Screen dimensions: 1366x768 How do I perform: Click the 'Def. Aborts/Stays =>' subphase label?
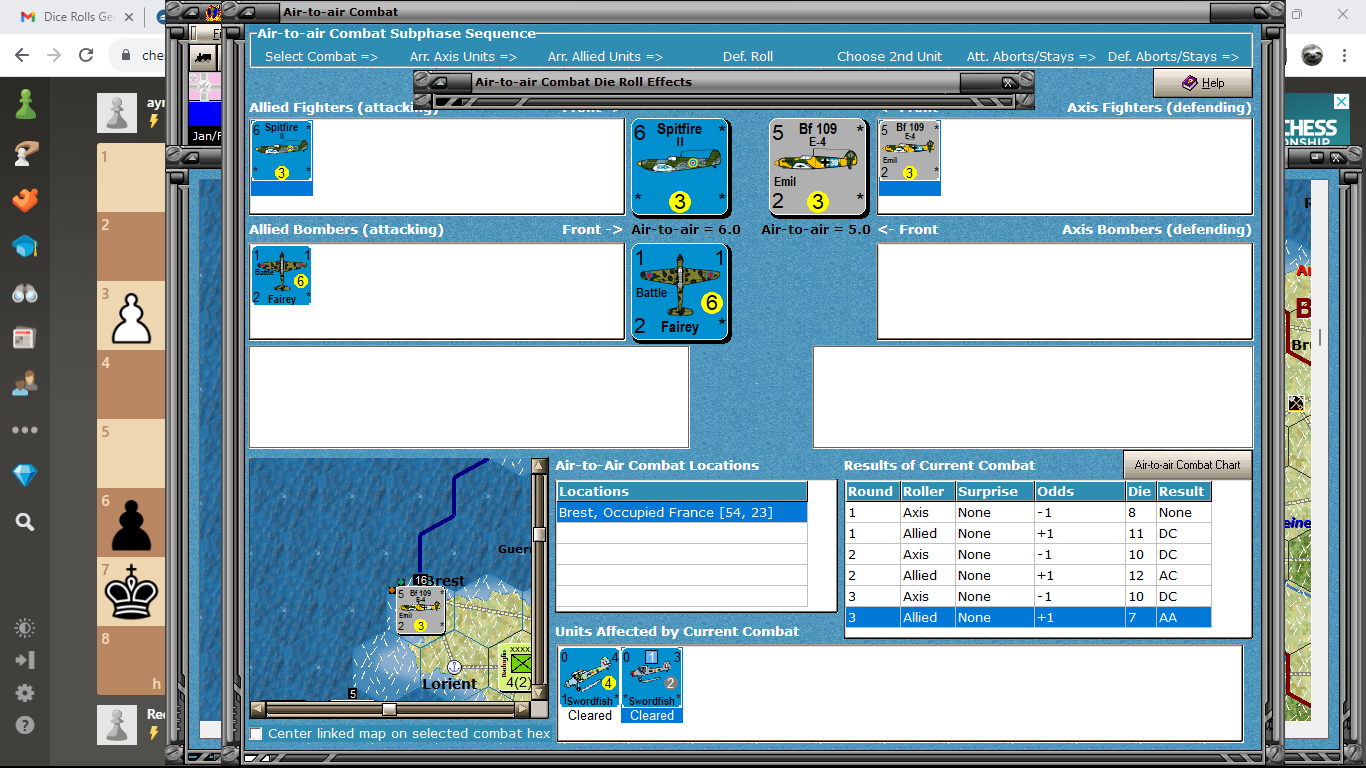point(1173,57)
